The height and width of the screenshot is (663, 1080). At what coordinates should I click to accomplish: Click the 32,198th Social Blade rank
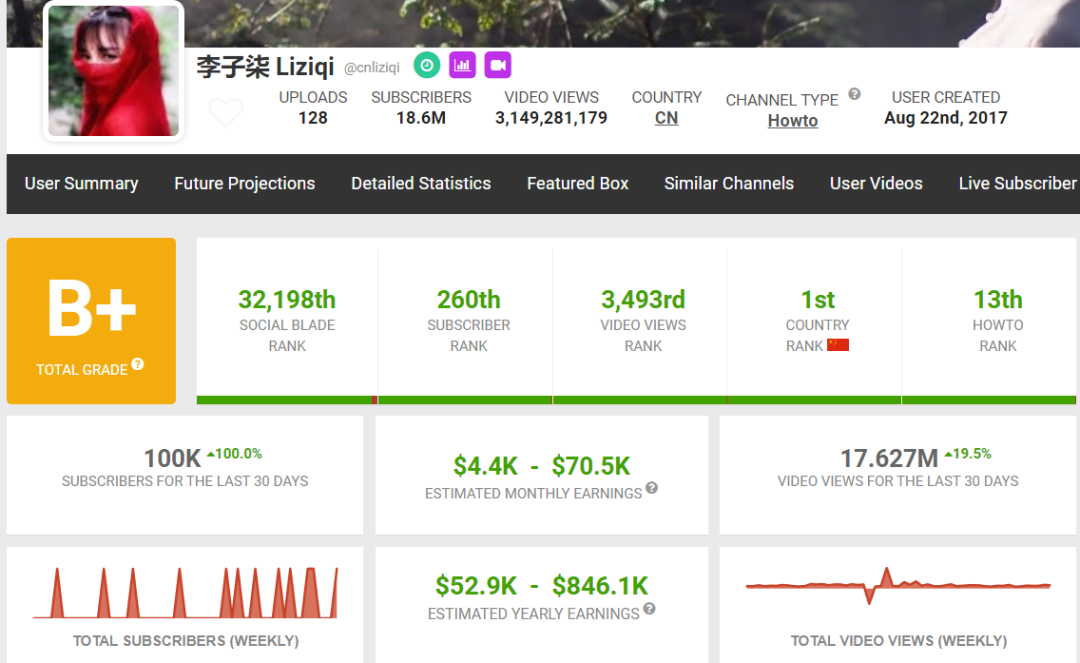point(287,300)
